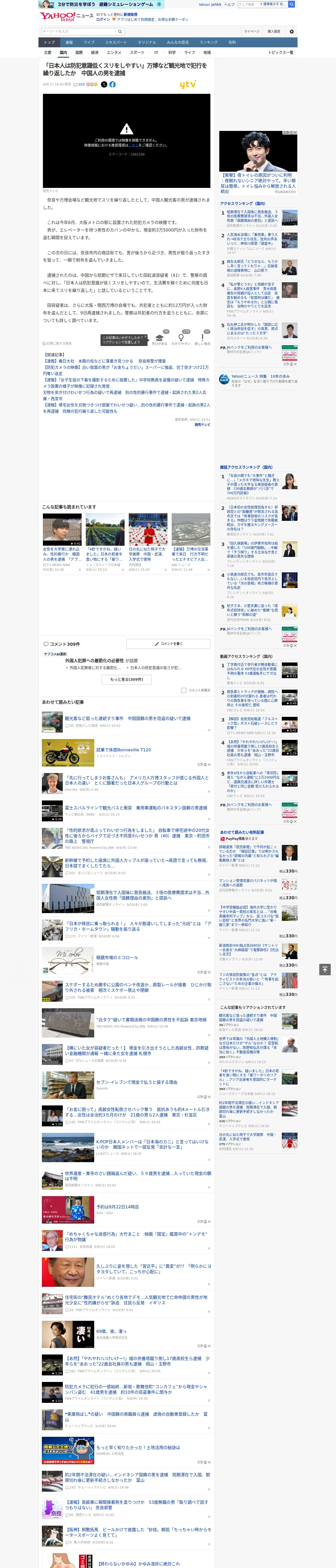Open the K-POP日本人メンバー article
The image size is (336, 1568).
coord(153,1144)
